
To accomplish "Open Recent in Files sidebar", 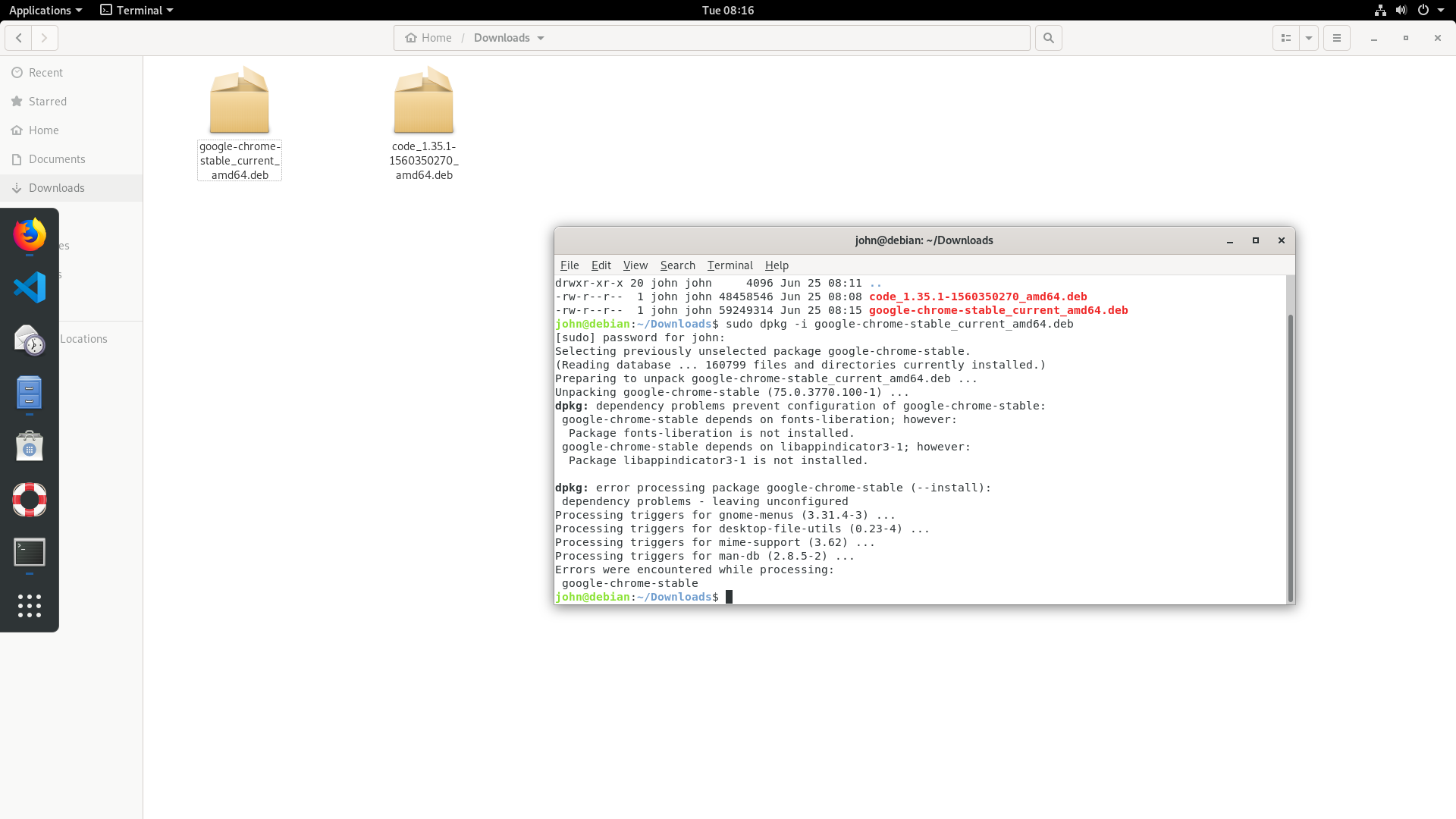I will 71,73.
